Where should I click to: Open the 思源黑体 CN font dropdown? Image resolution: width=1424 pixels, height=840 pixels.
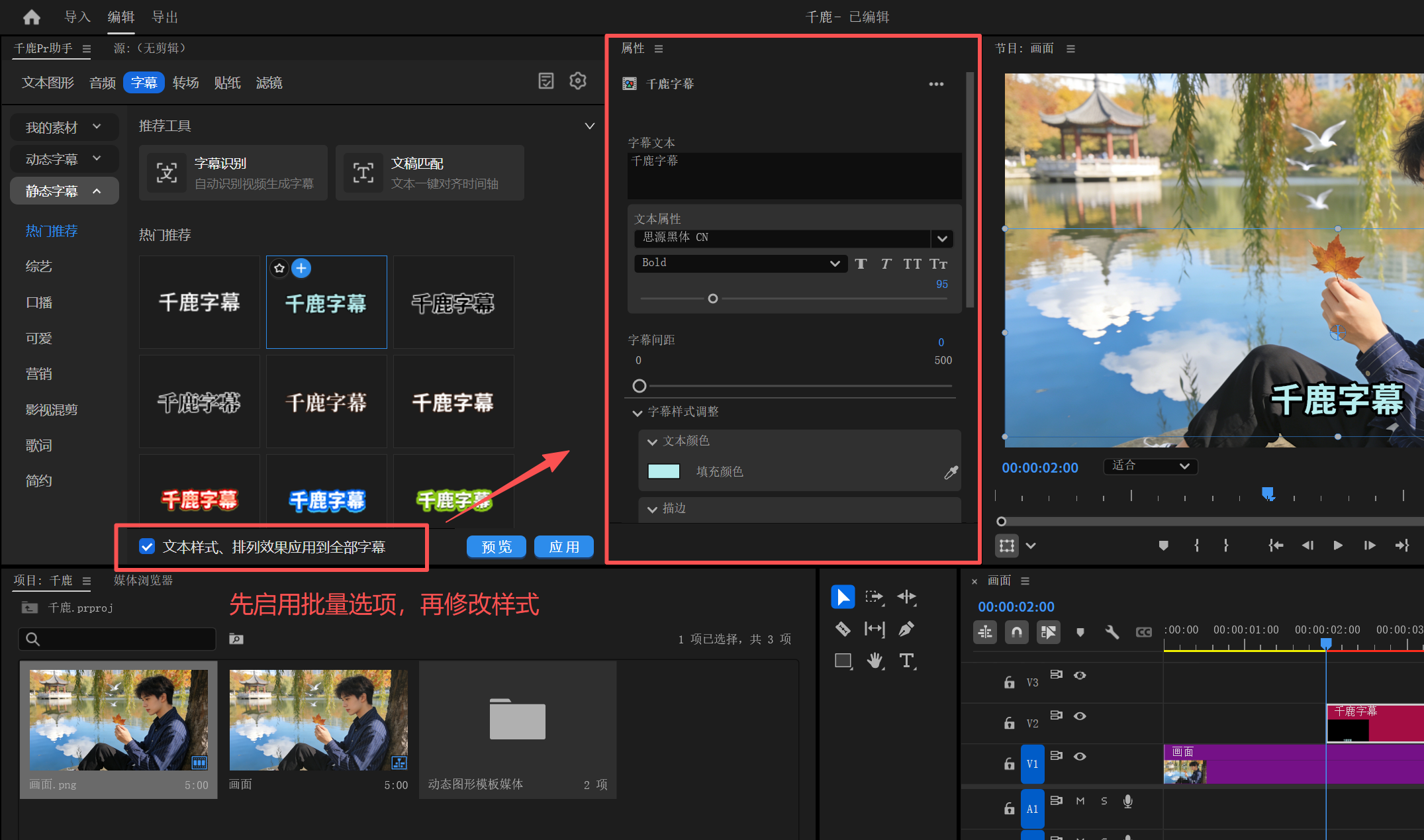pos(942,238)
